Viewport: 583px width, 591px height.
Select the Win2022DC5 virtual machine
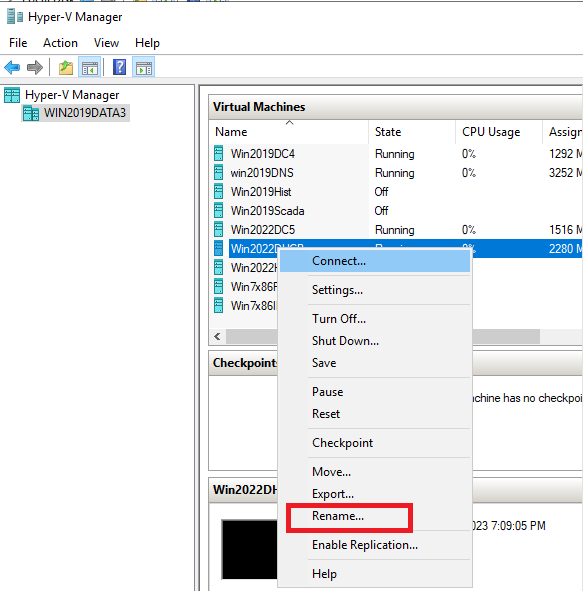coord(263,230)
